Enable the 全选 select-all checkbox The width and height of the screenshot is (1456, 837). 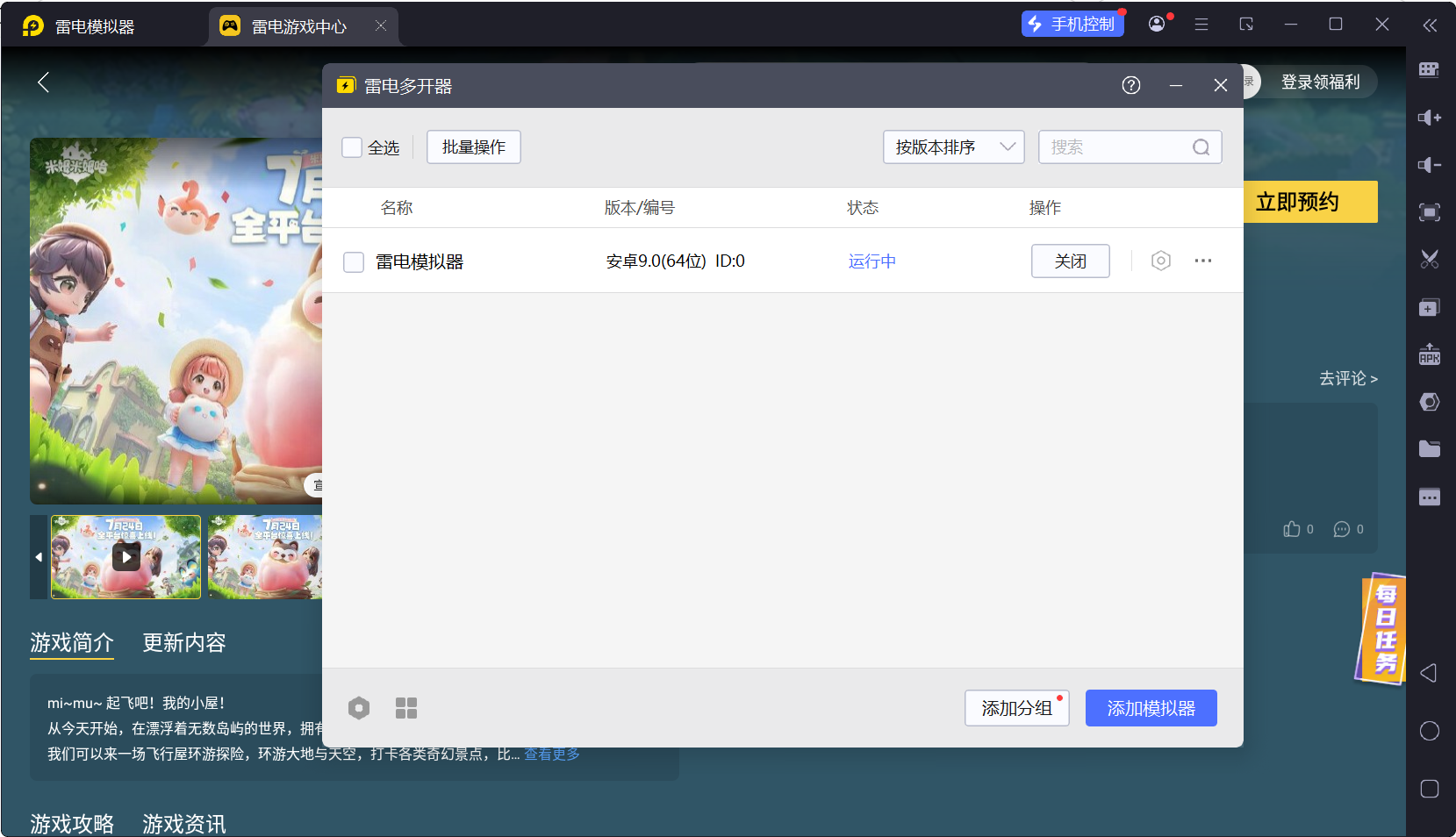click(x=352, y=147)
